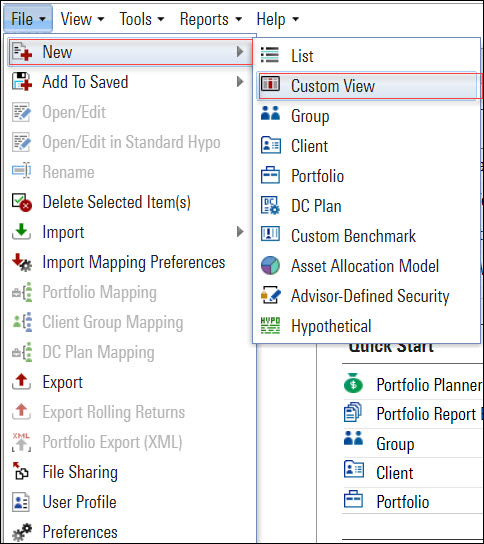Click Client label under Quick Start
The height and width of the screenshot is (544, 484).
[x=395, y=473]
